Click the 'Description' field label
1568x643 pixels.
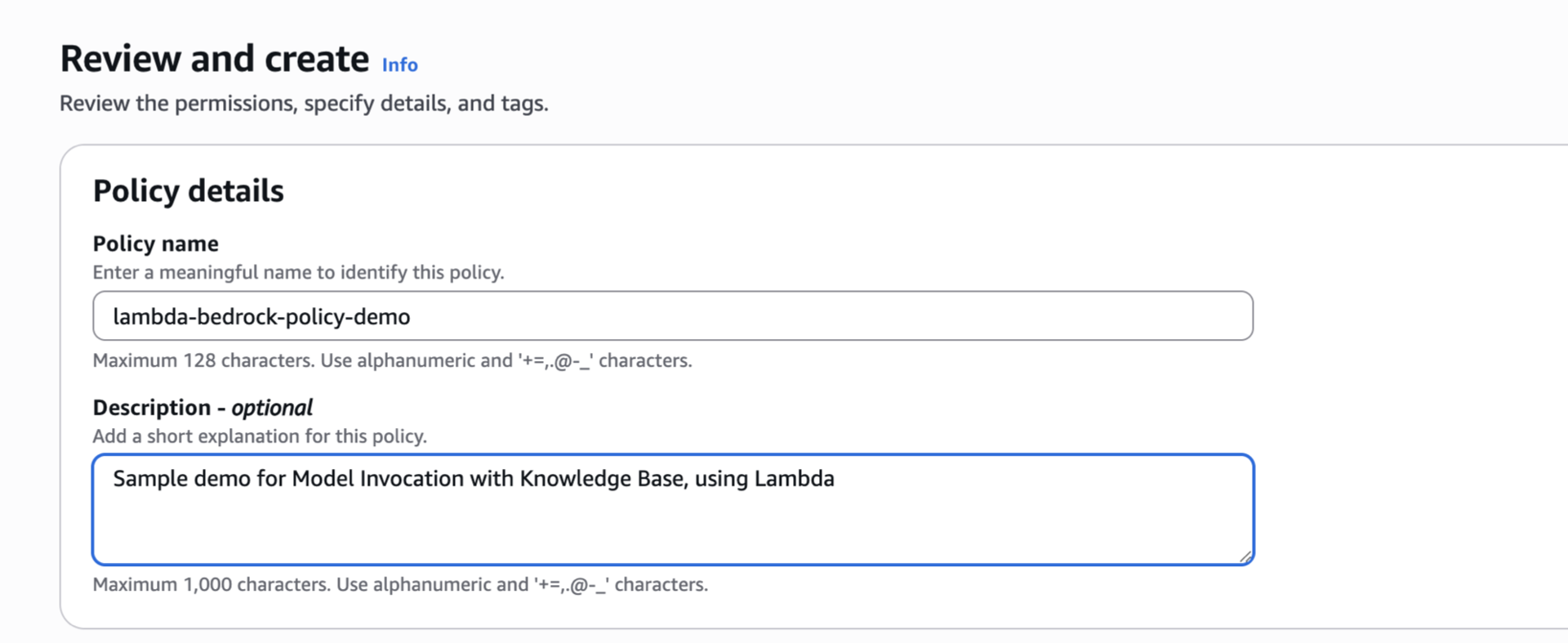coord(151,407)
